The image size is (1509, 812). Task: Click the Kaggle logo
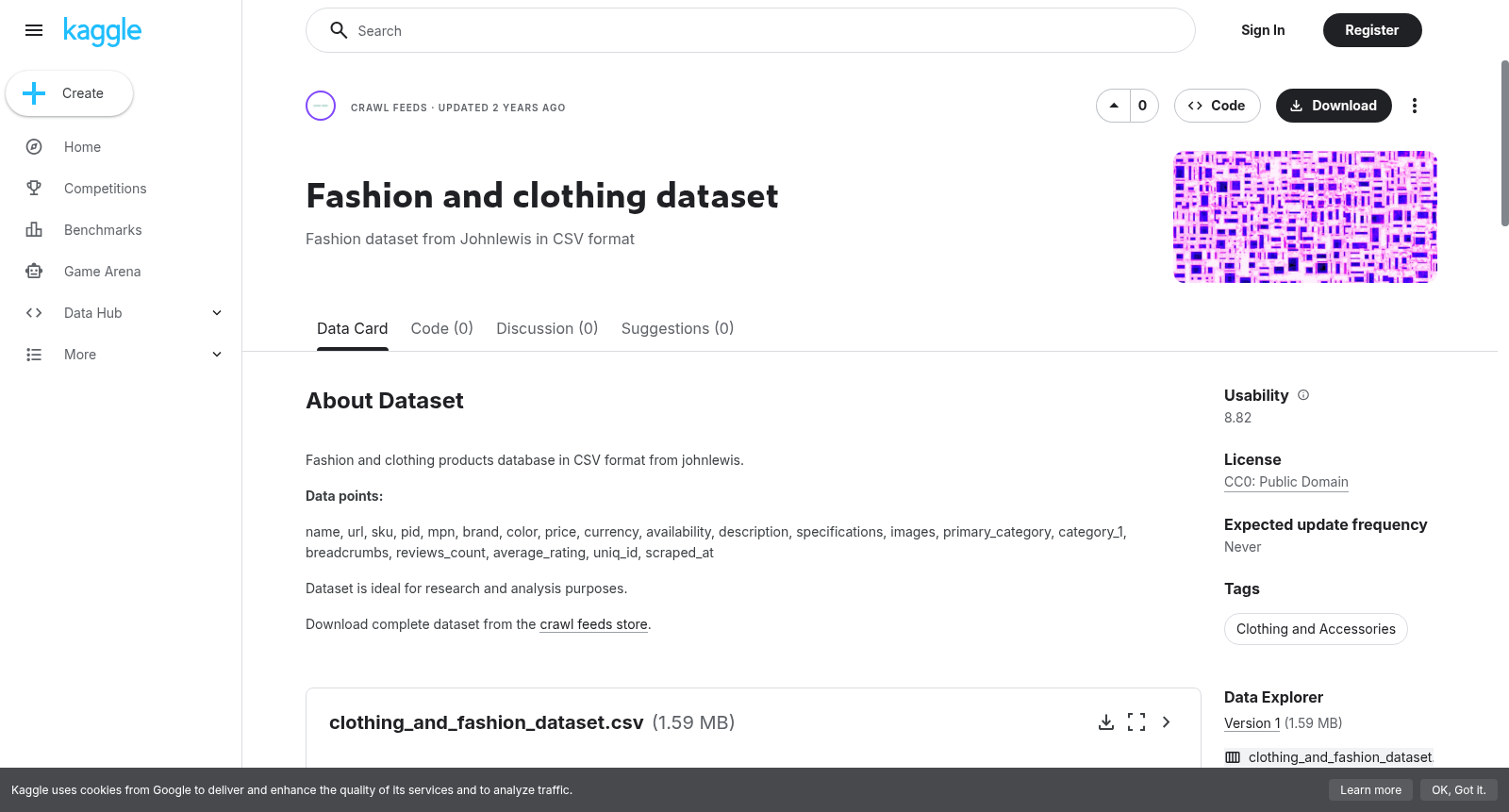point(103,31)
